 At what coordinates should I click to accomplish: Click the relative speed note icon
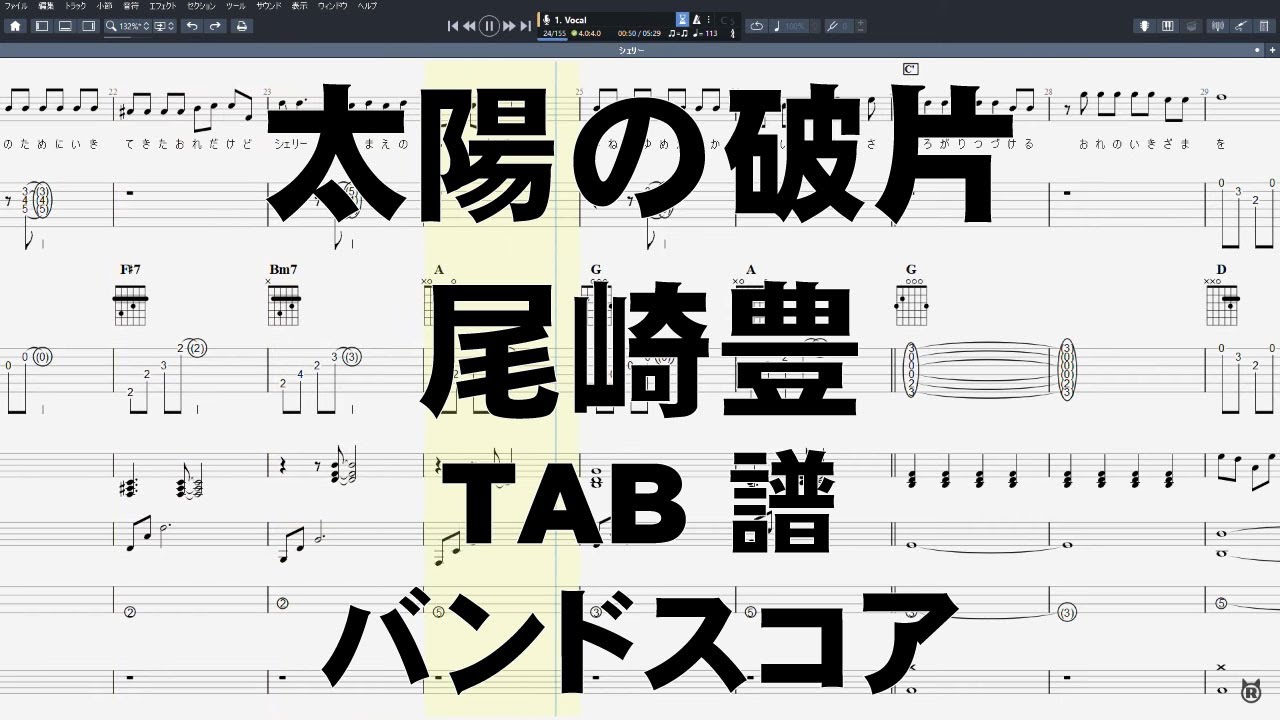pyautogui.click(x=777, y=26)
